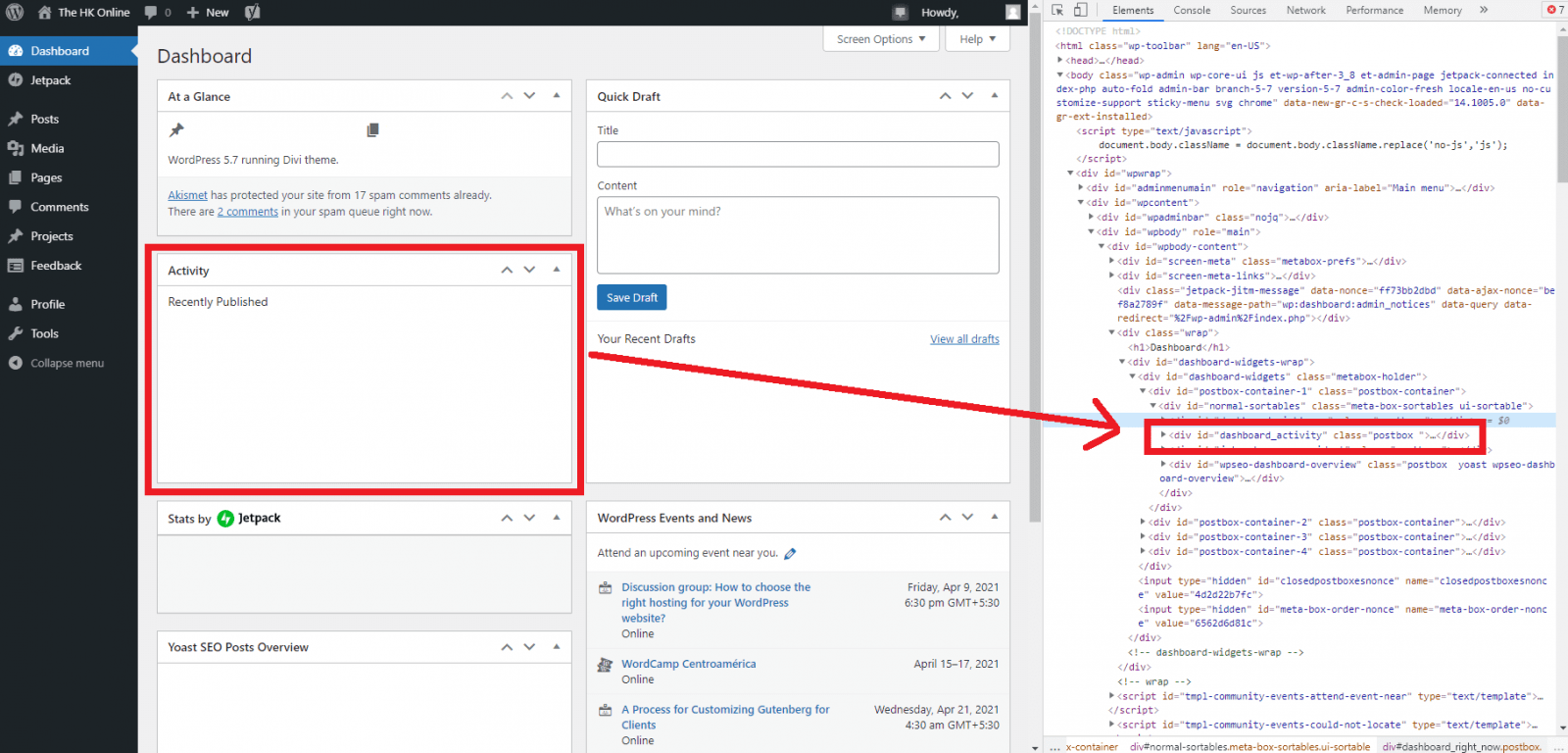The image size is (1568, 753).
Task: Click Collapse menu in the sidebar
Action: pos(69,363)
